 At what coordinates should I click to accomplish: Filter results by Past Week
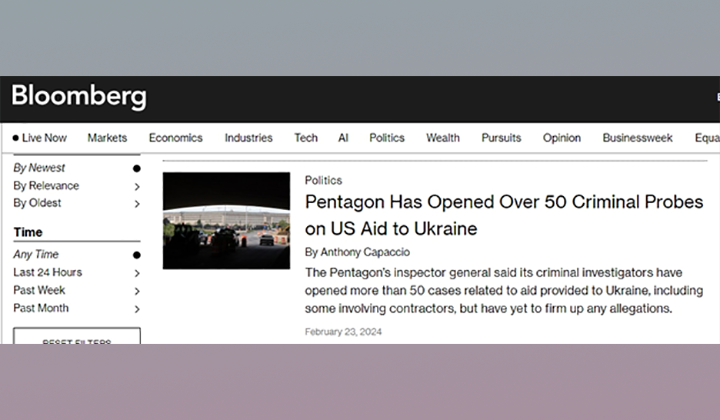(x=39, y=290)
